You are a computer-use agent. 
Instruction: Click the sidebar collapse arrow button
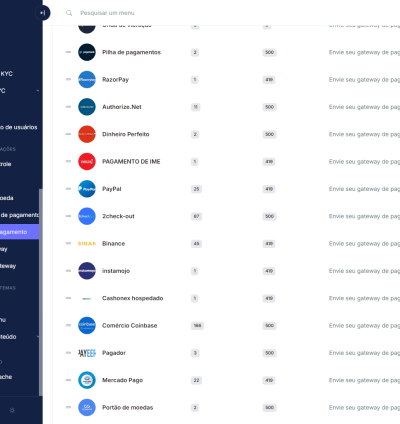tap(43, 13)
